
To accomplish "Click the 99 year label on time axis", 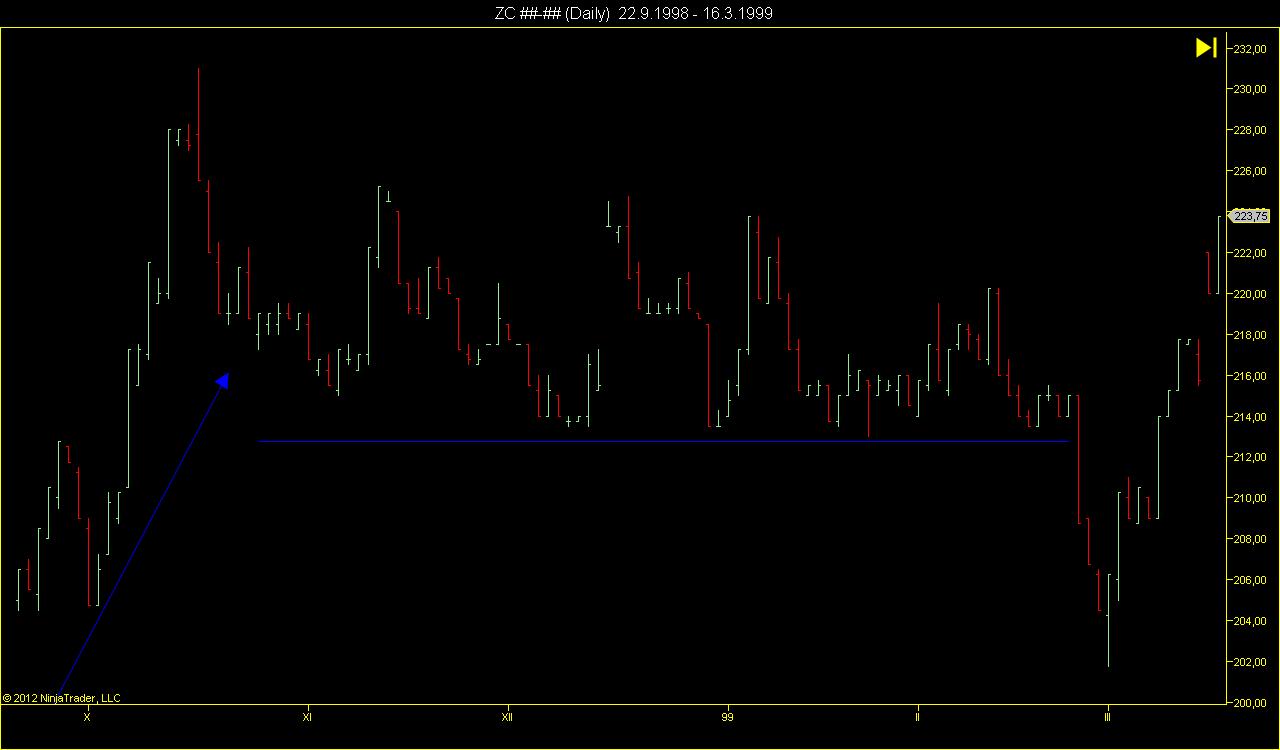I will click(727, 718).
